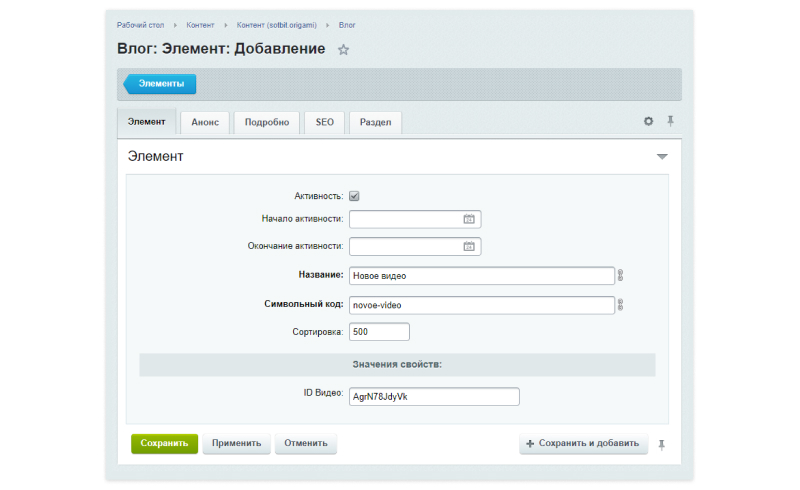Collapse the Элемент section arrow
The width and height of the screenshot is (800, 490).
pos(662,157)
